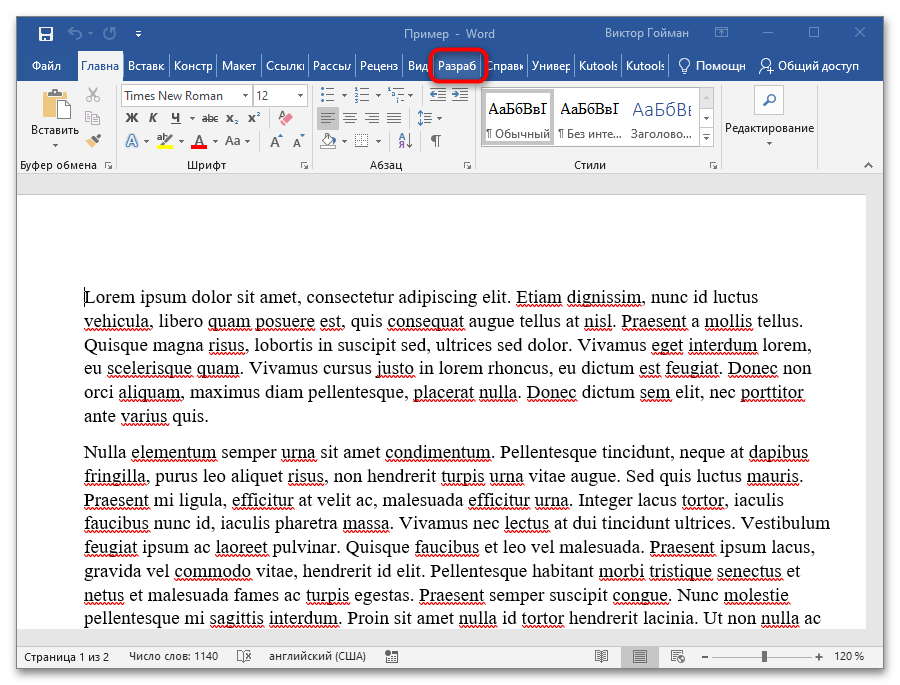Click the Общий доступ share button
900x685 pixels.
point(809,67)
